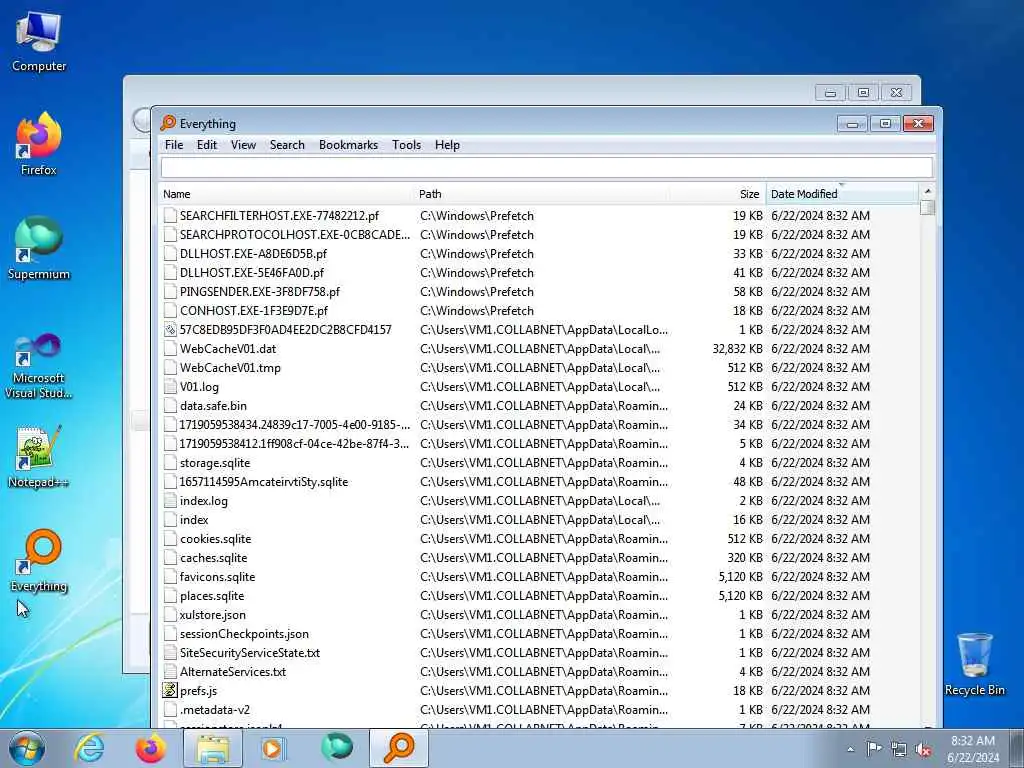The image size is (1024, 768).
Task: Sort by the Size column header
Action: pos(717,194)
